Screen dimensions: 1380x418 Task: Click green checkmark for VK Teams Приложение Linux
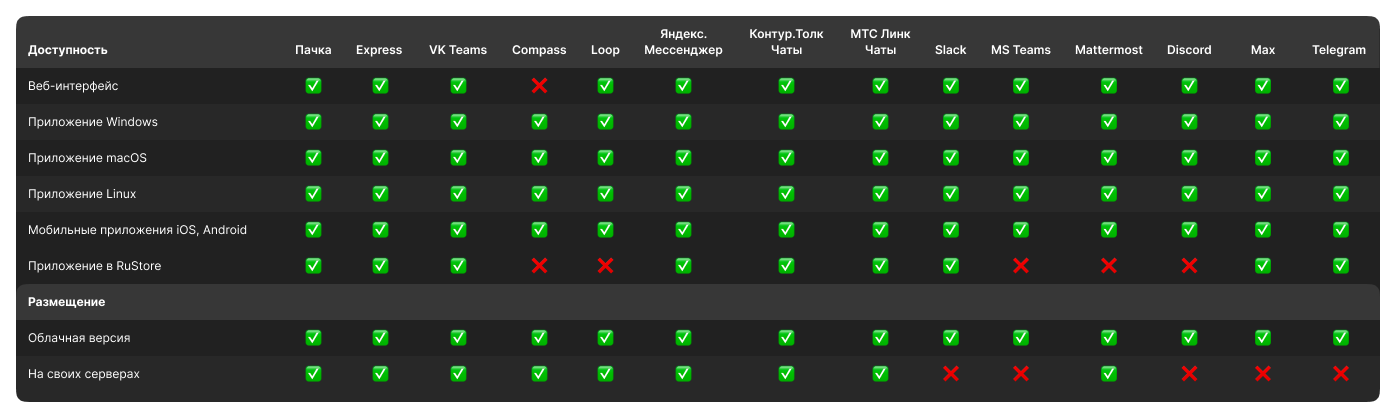[x=458, y=194]
